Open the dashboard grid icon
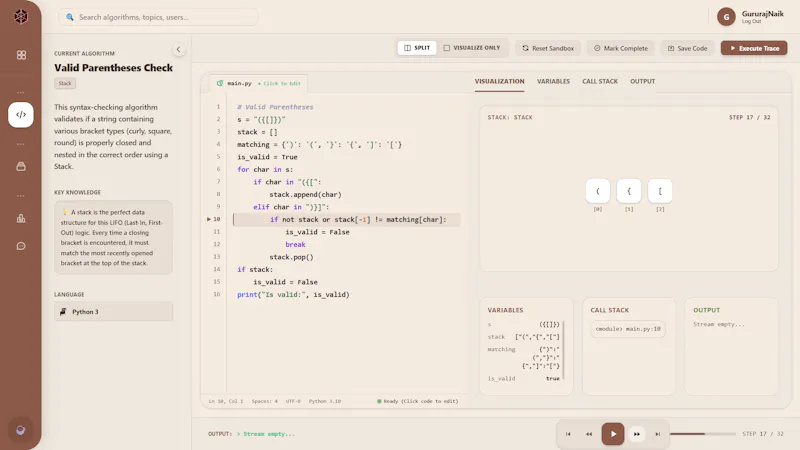Image resolution: width=800 pixels, height=450 pixels. click(21, 55)
